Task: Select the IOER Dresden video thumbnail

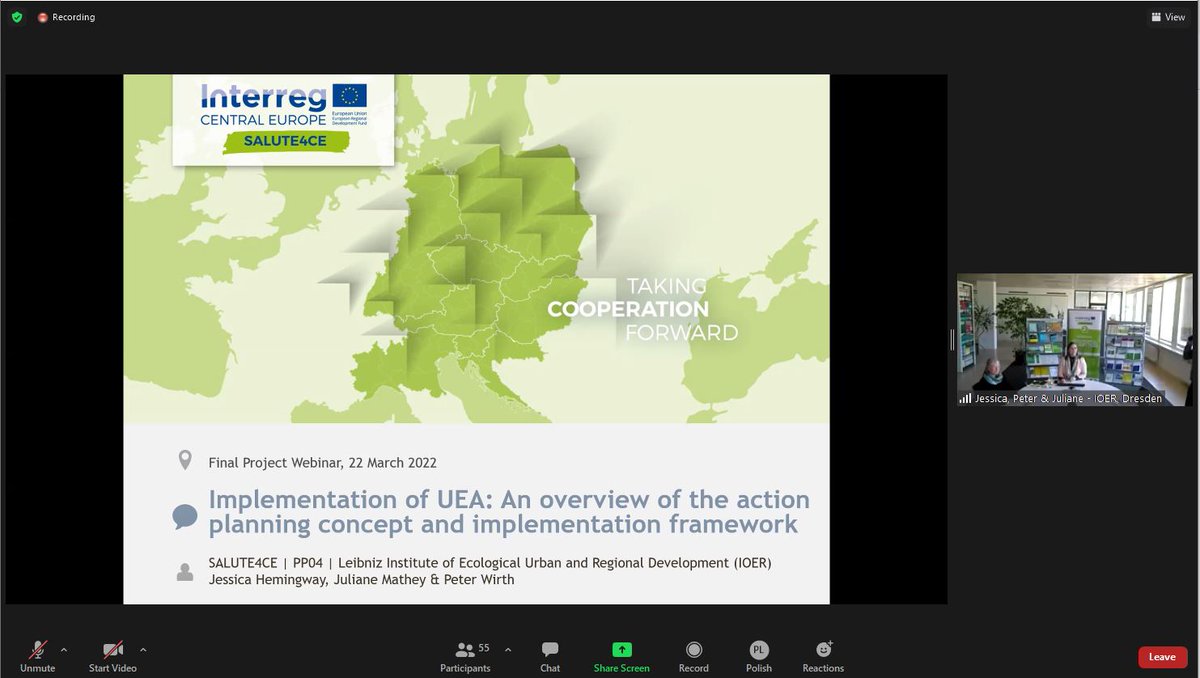Action: [x=1074, y=339]
